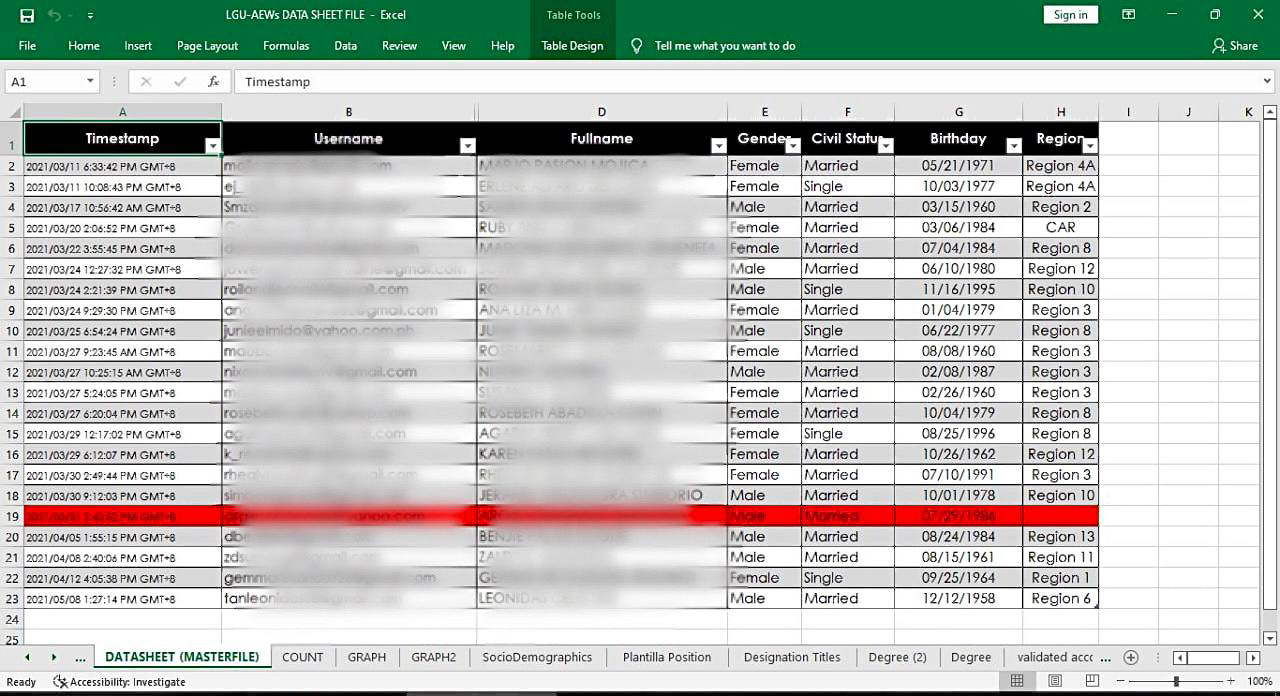Screen dimensions: 1280x696
Task: Click the Select All corner triangle
Action: click(12, 112)
